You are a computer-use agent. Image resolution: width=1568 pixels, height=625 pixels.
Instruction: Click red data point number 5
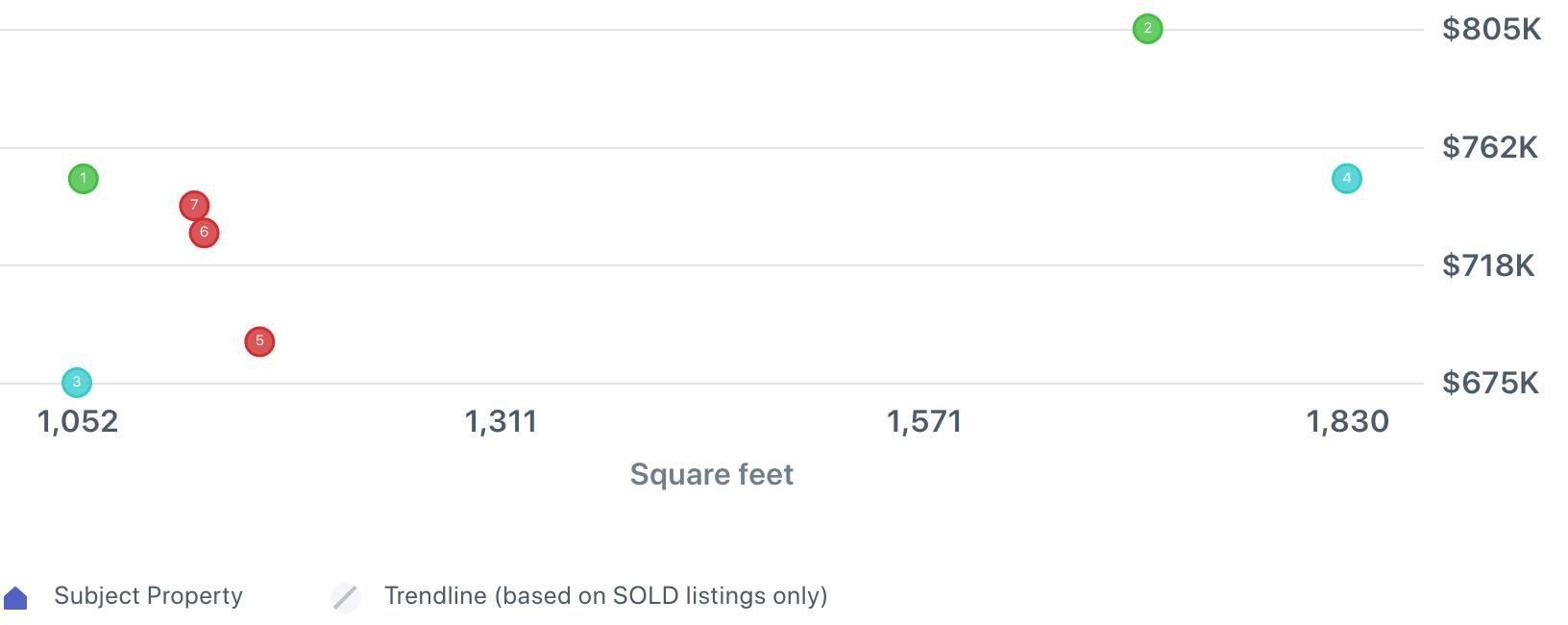[259, 341]
